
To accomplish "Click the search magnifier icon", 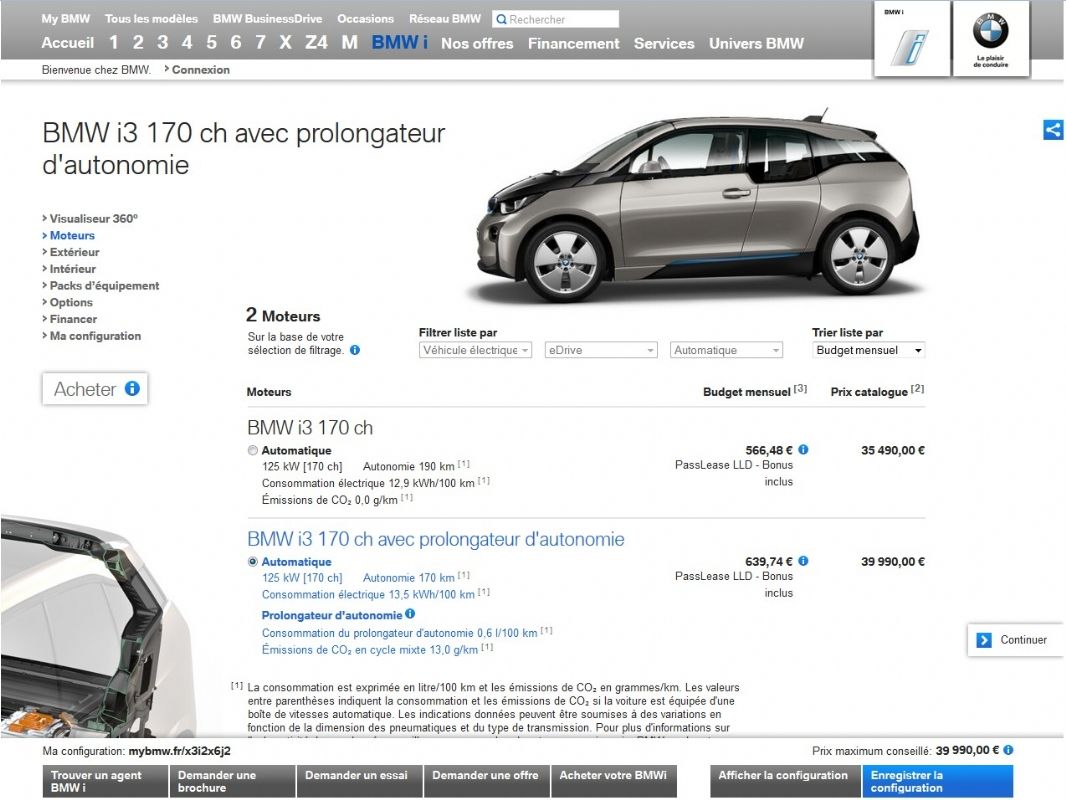I will pyautogui.click(x=501, y=19).
